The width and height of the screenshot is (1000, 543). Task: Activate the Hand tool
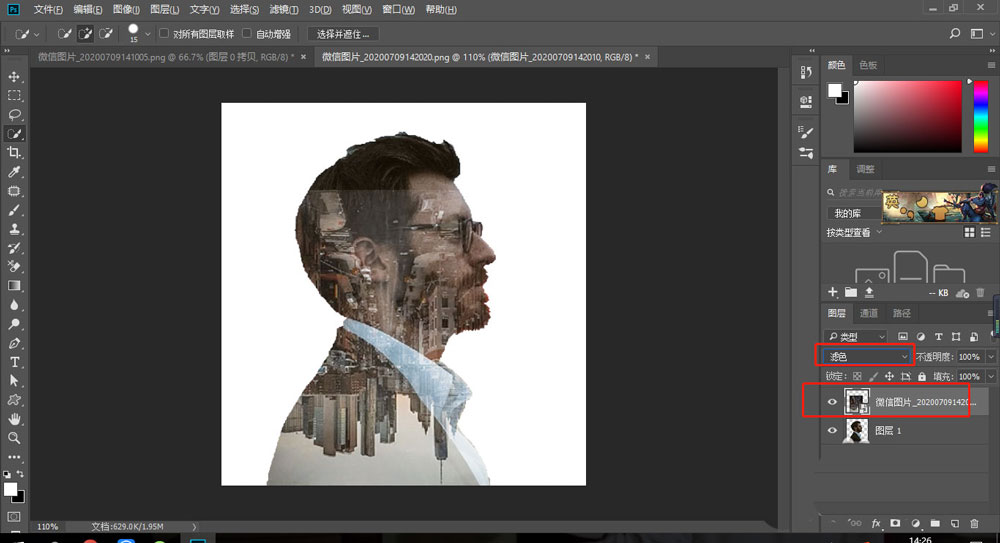[x=14, y=419]
